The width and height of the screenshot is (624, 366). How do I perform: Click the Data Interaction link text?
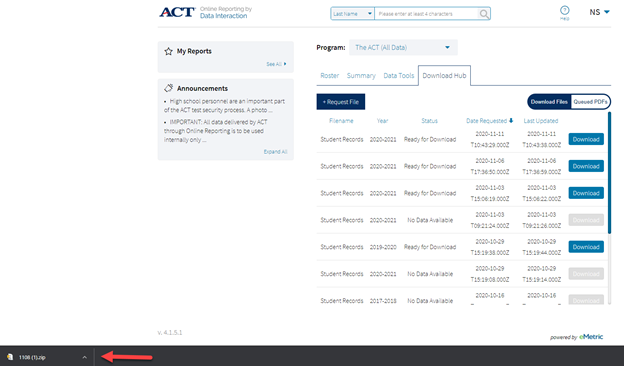(x=223, y=16)
